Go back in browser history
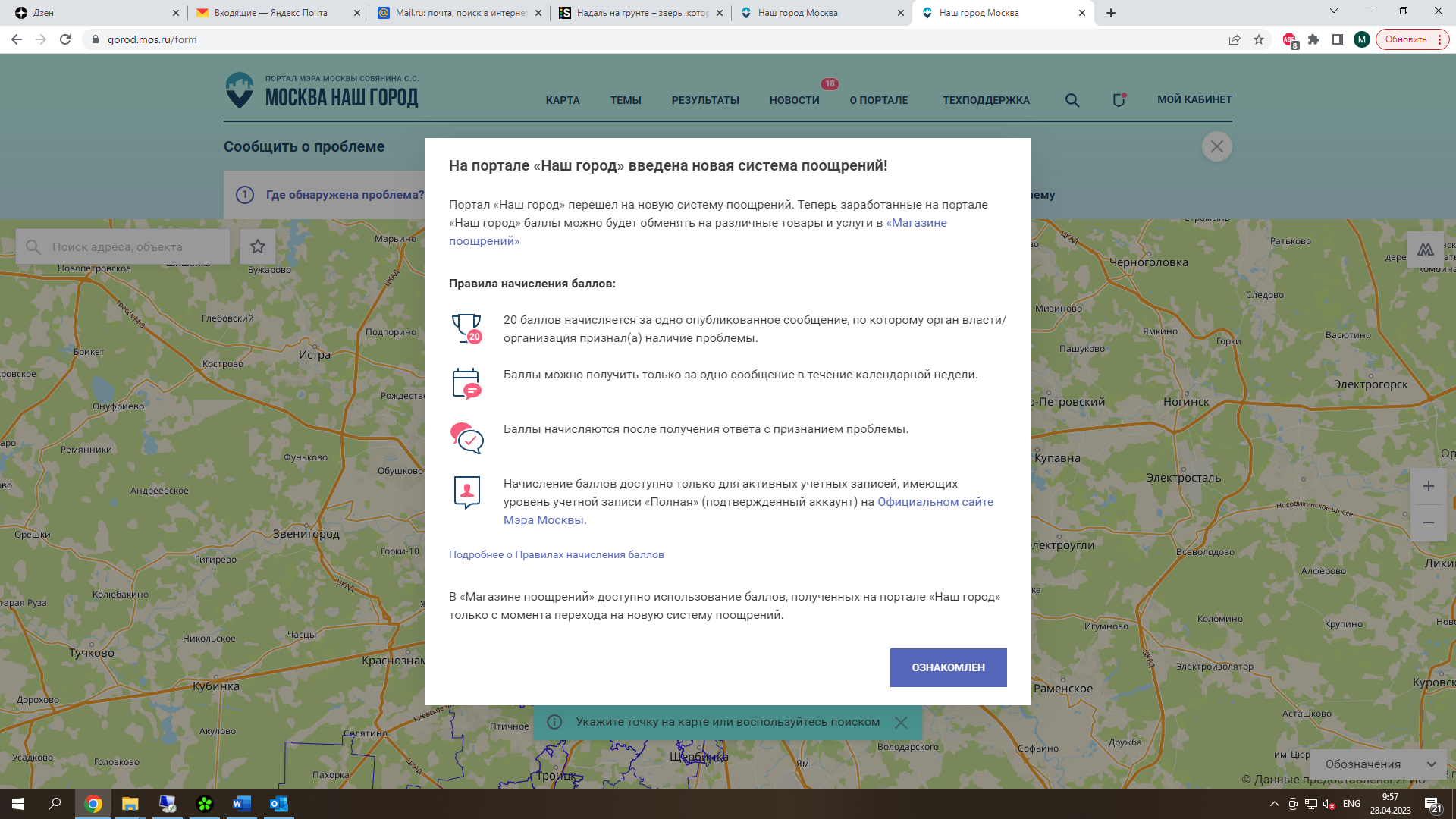1456x819 pixels. [17, 39]
